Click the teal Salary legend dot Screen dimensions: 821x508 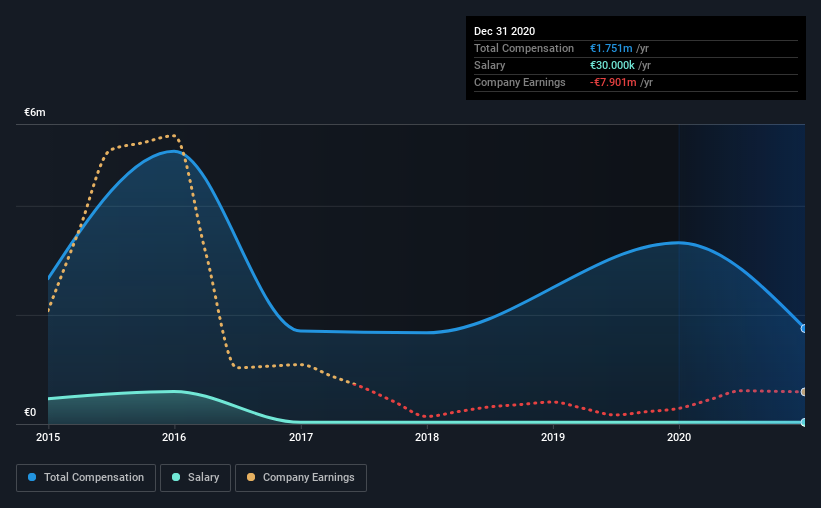coord(176,477)
